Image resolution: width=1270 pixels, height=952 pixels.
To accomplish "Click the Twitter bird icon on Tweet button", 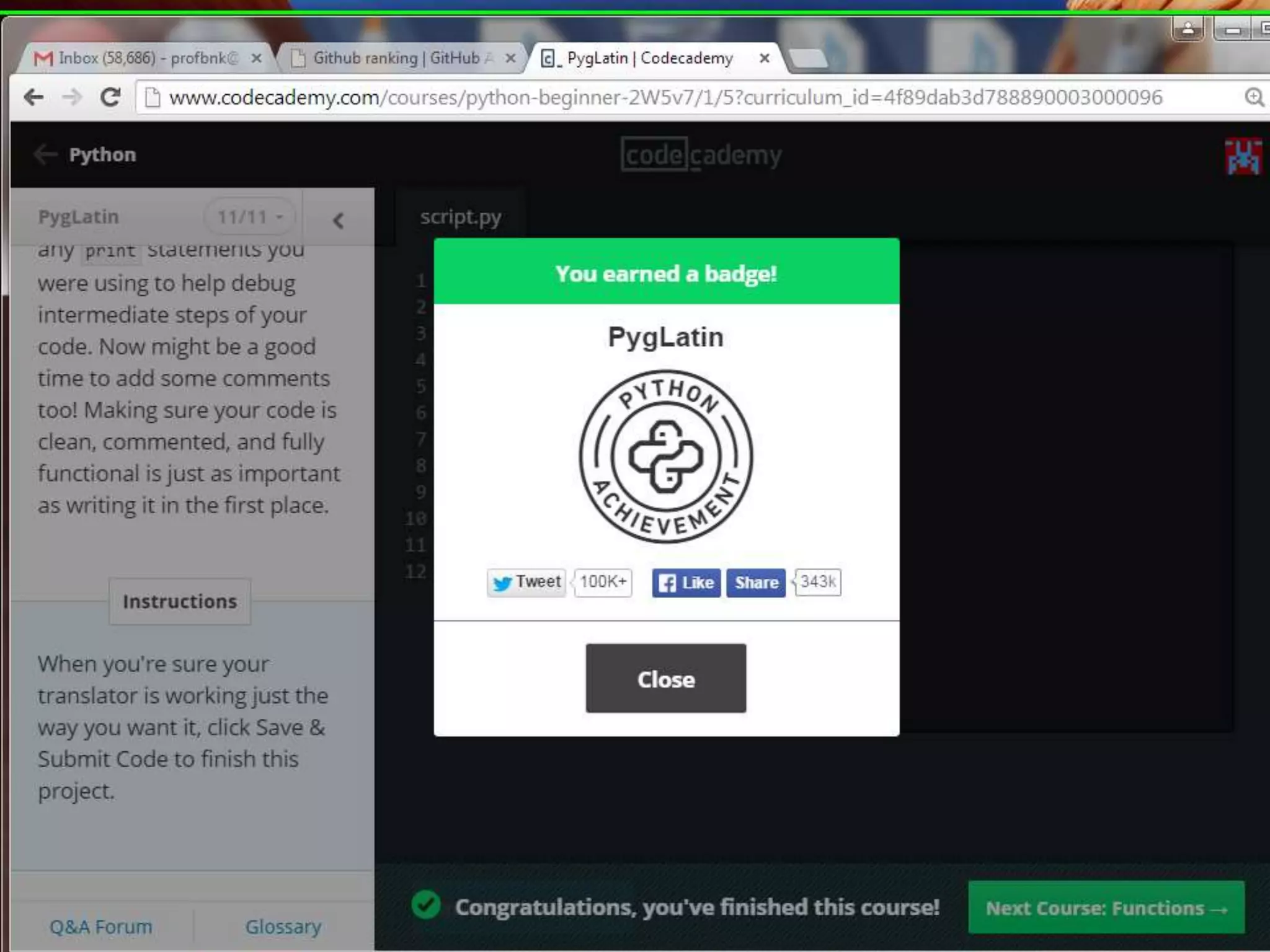I will coord(502,583).
